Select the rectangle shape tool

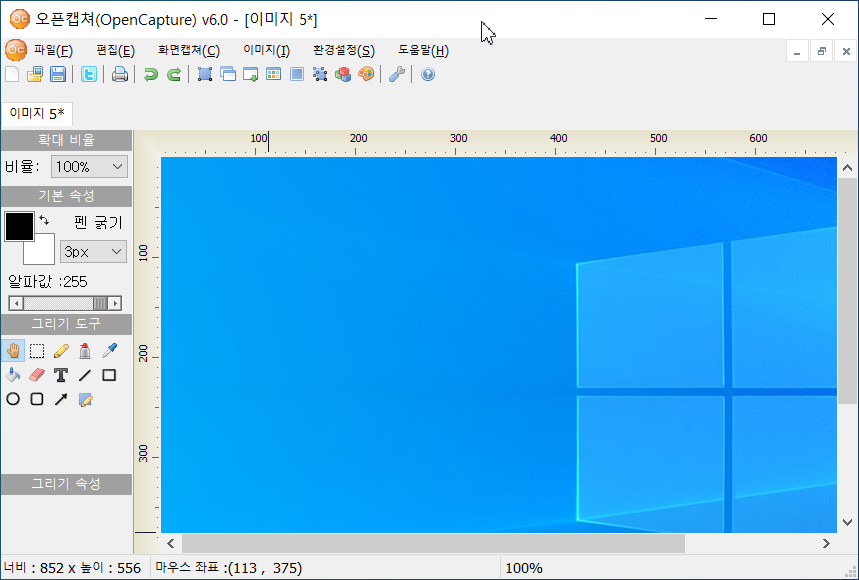109,375
